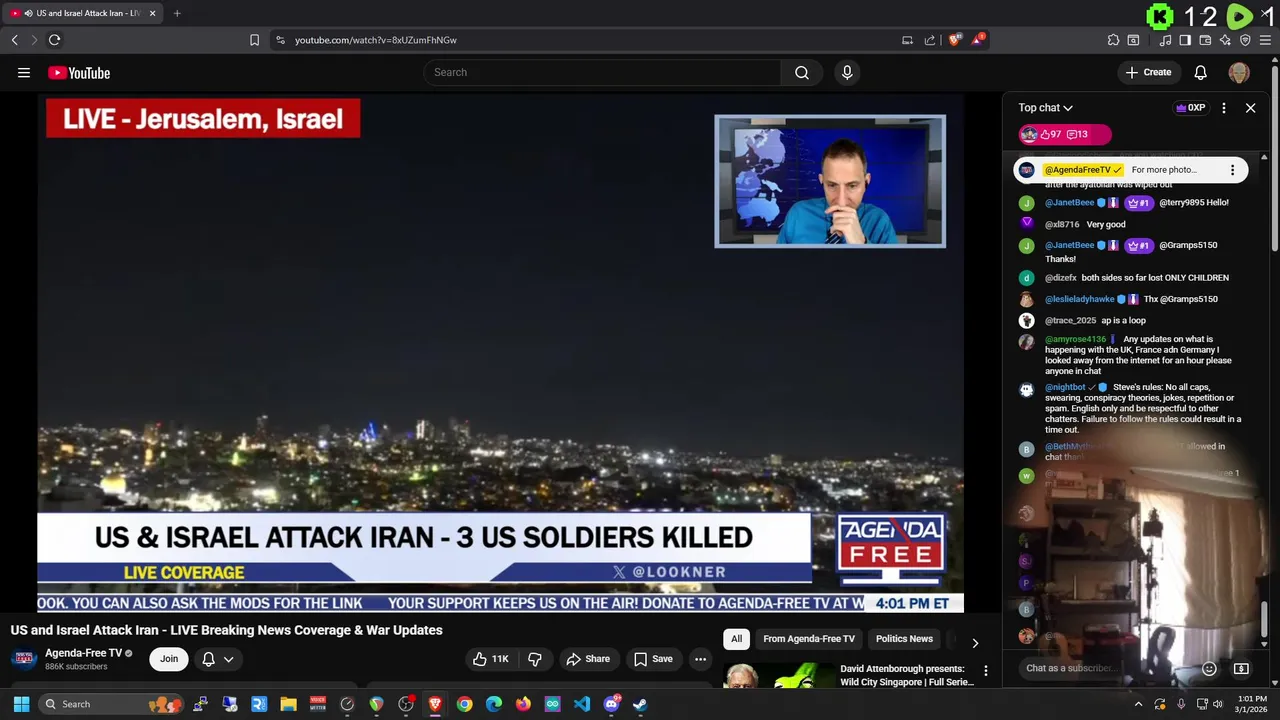Open the Brave VPN shield icon
This screenshot has height=720, width=1280.
(x=1245, y=40)
